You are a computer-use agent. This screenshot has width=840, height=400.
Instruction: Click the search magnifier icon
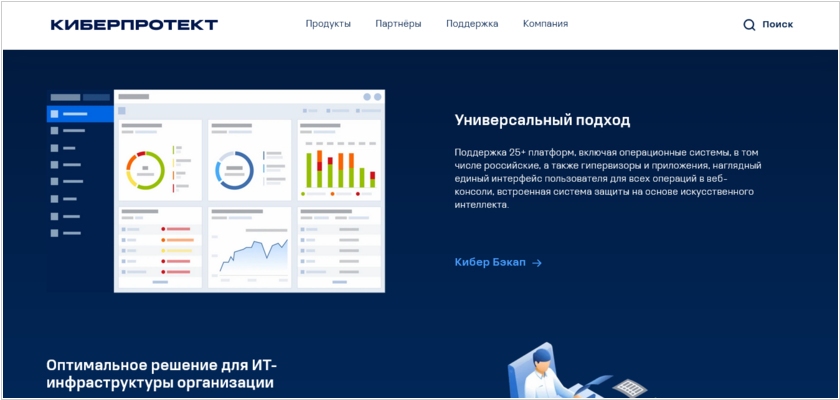(749, 25)
